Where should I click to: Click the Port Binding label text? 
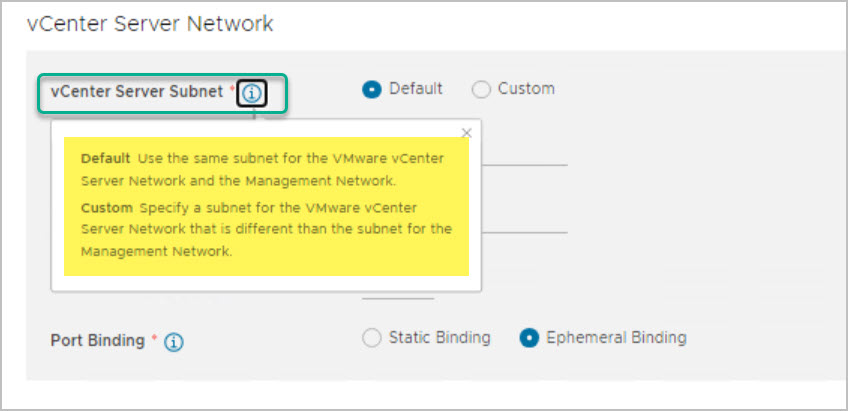(97, 340)
